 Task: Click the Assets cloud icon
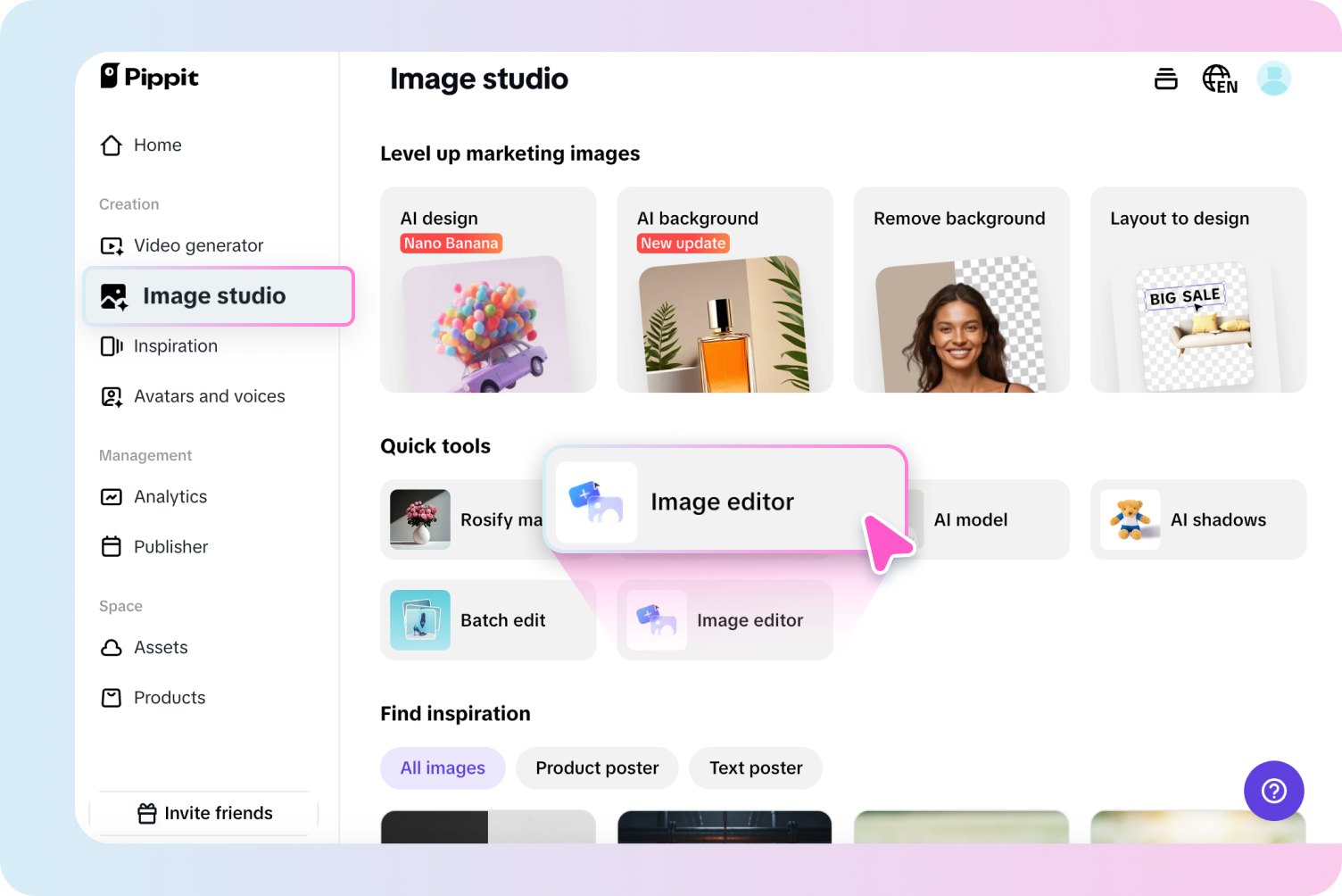coord(112,647)
